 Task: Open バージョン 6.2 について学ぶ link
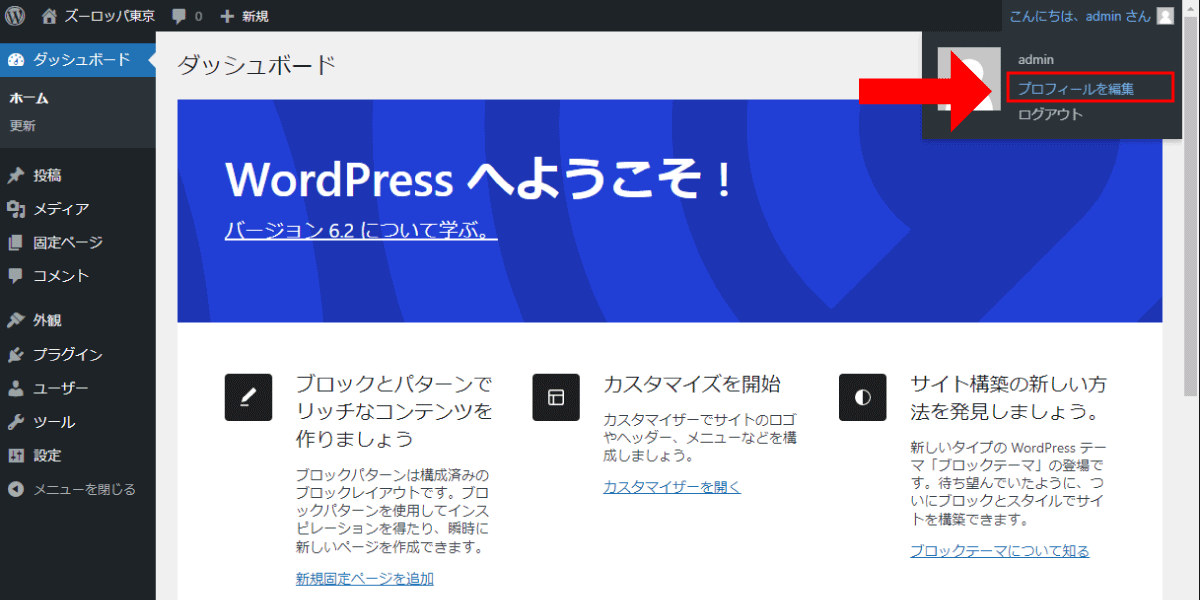(361, 231)
